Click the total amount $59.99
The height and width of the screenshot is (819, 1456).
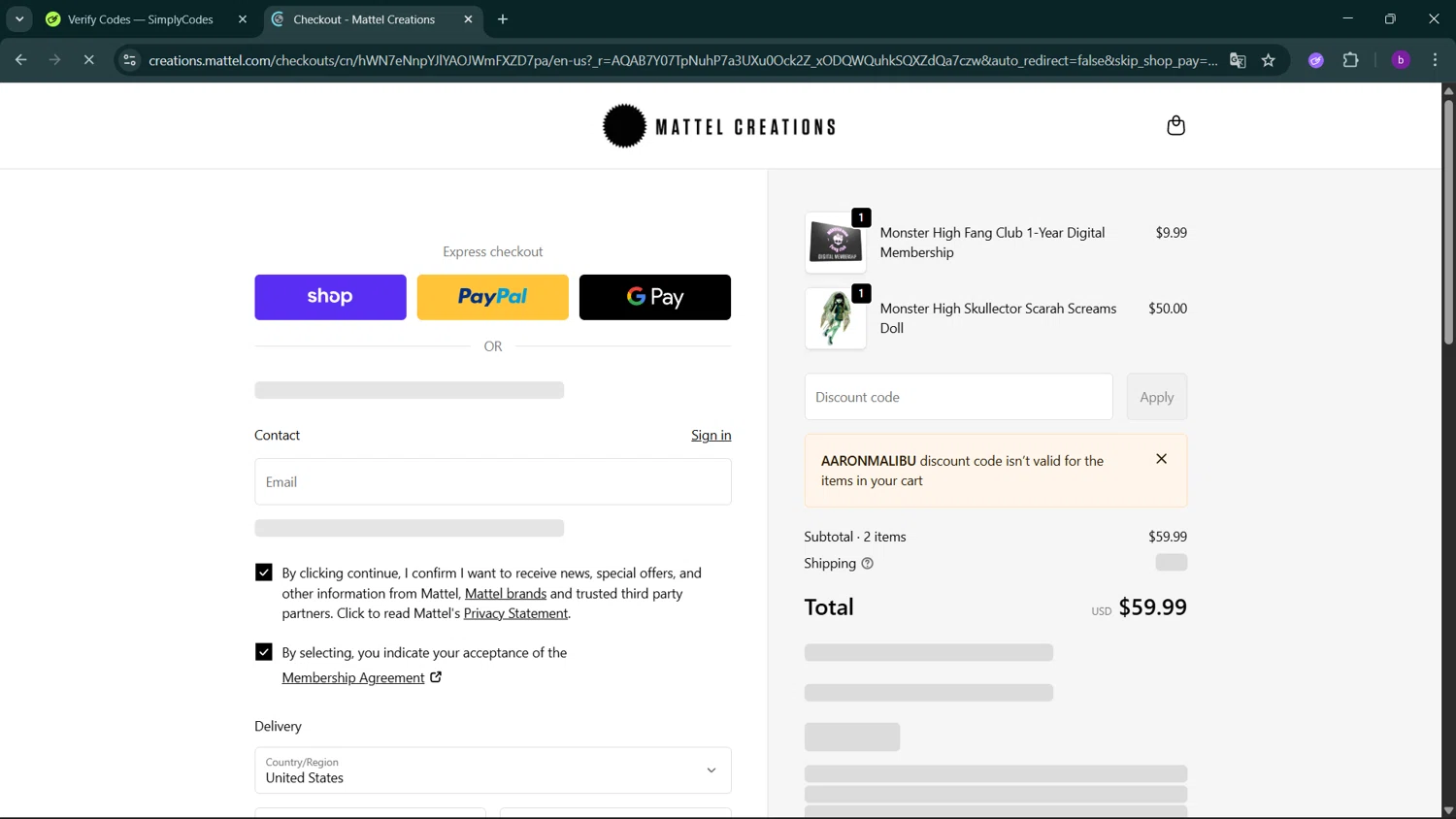coord(1152,607)
